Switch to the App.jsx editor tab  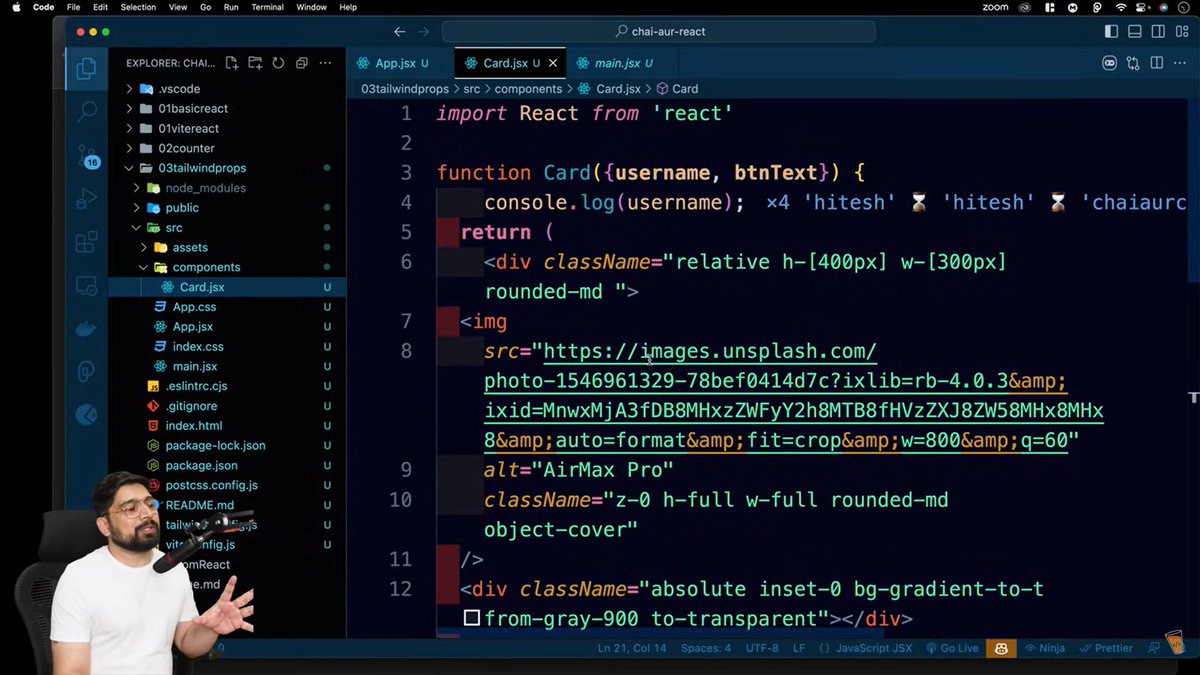click(400, 63)
